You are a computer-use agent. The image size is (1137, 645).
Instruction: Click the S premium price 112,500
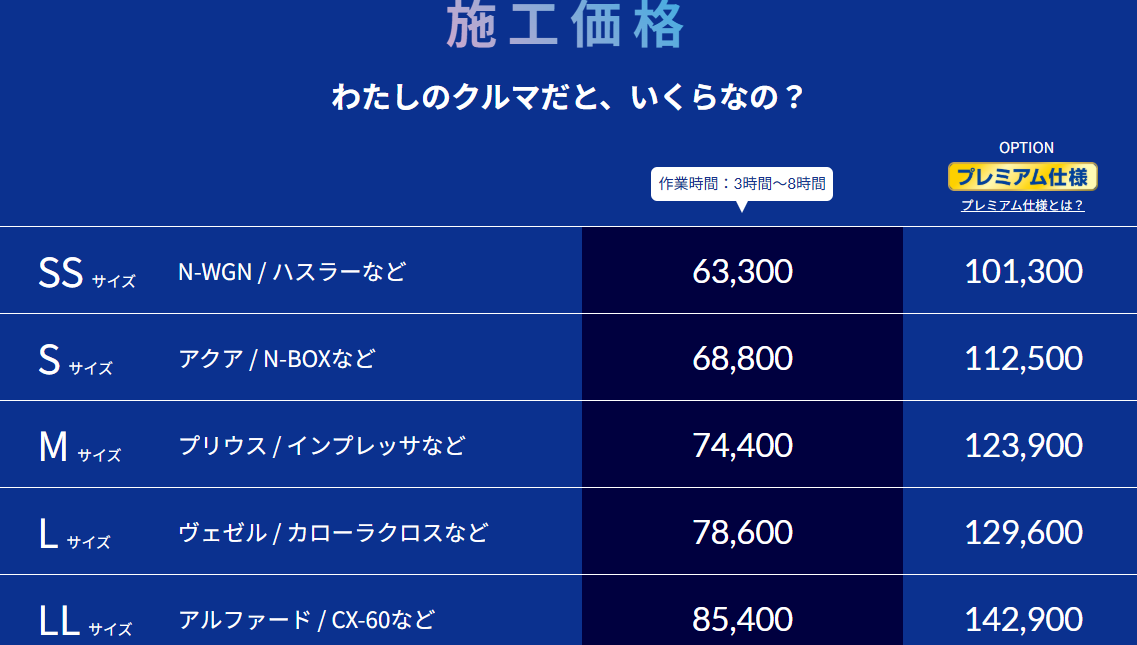(x=1023, y=358)
